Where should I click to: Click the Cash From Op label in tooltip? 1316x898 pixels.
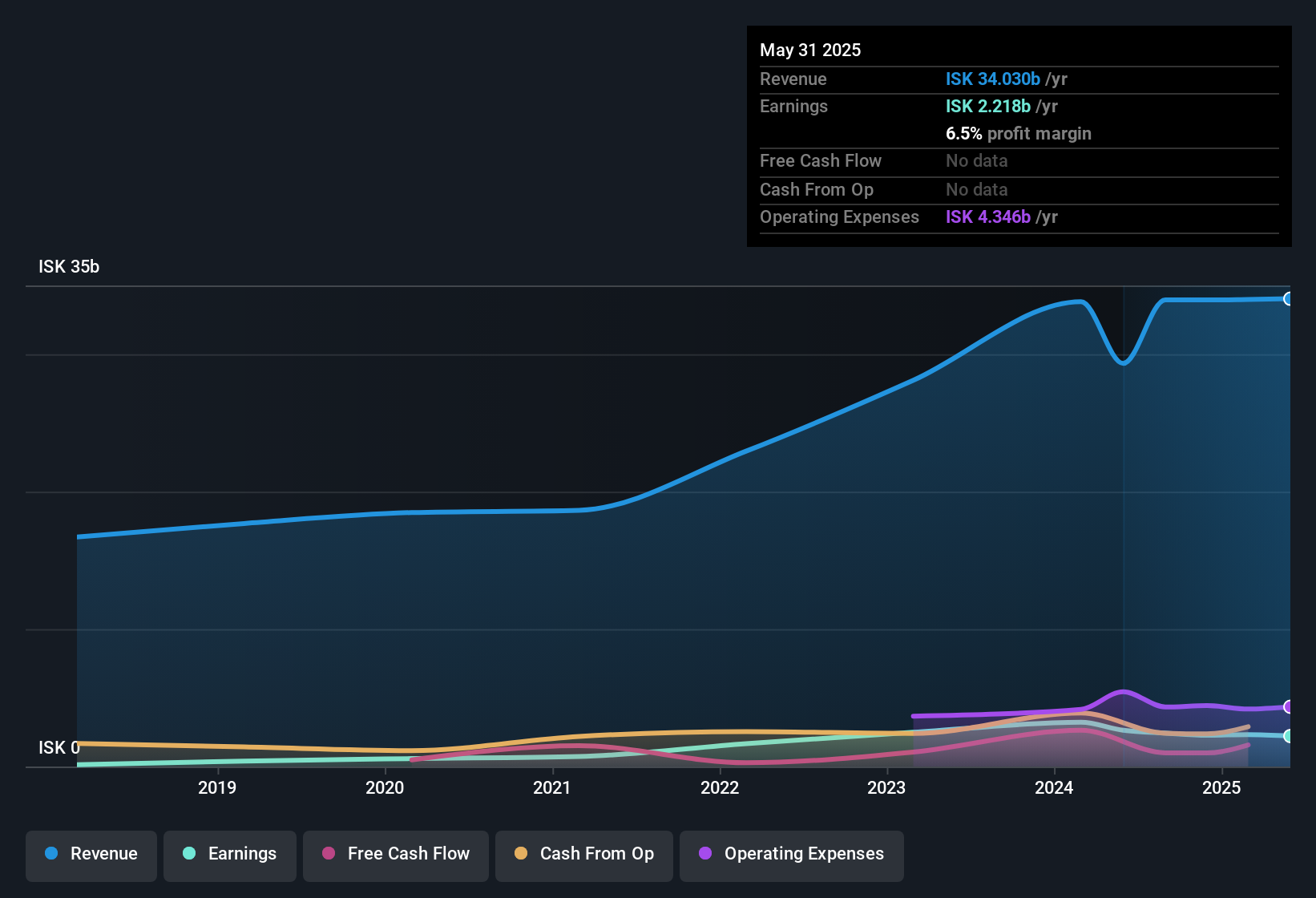(817, 189)
